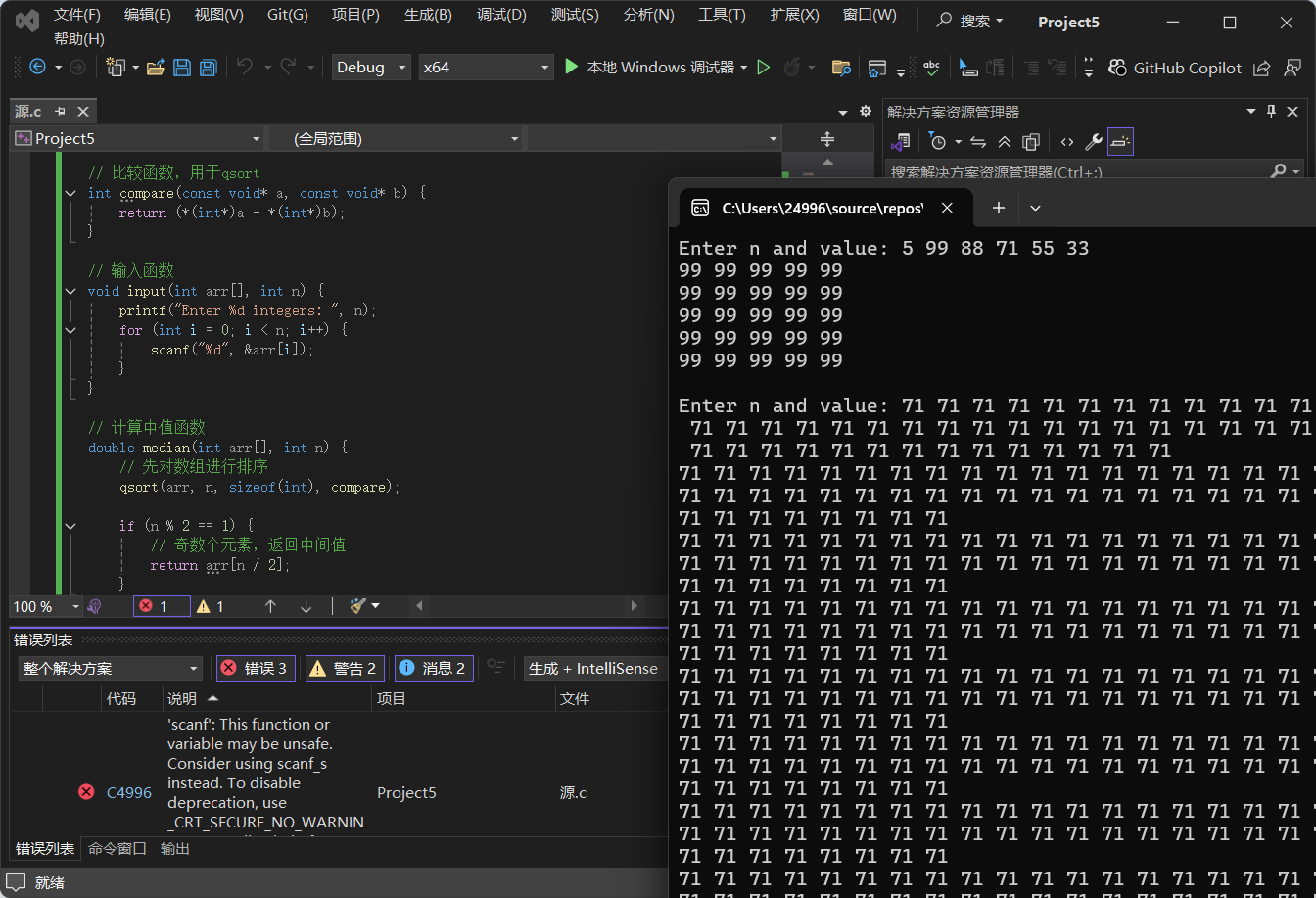The height and width of the screenshot is (898, 1316).
Task: Click Collapse All in Solution Explorer toolbar
Action: (x=1005, y=142)
